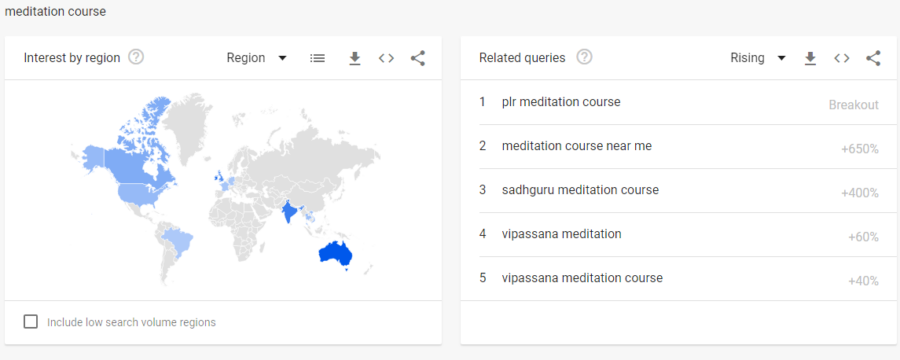Download Interest by region data as CSV

[x=355, y=58]
